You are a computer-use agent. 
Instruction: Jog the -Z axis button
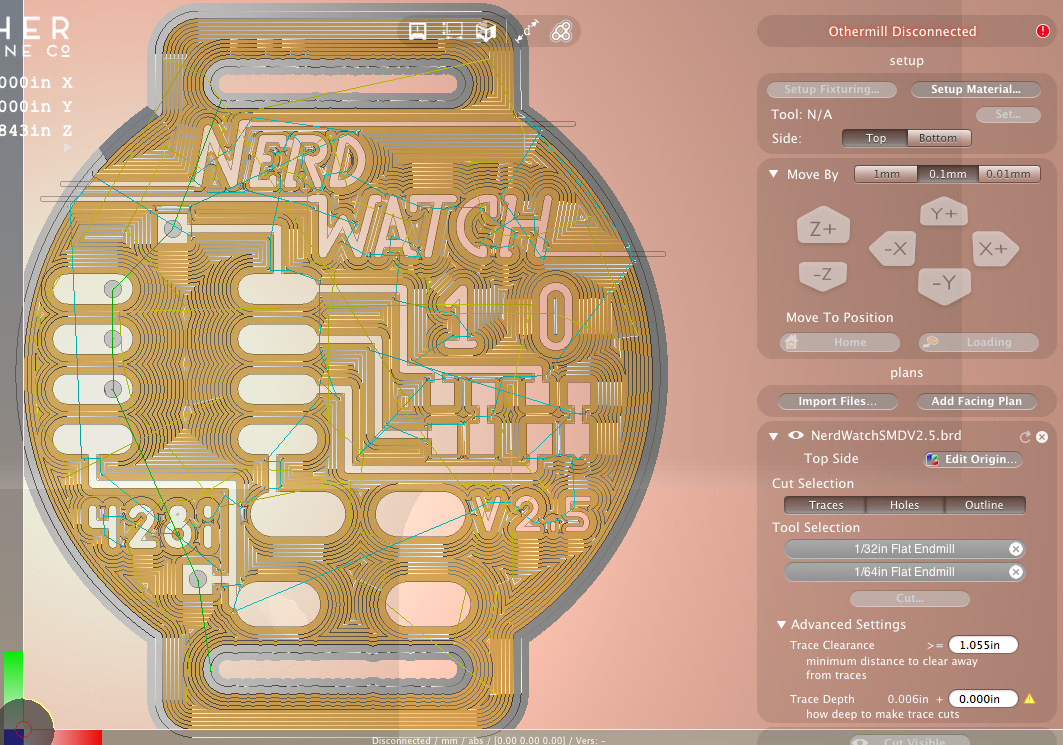pyautogui.click(x=822, y=275)
